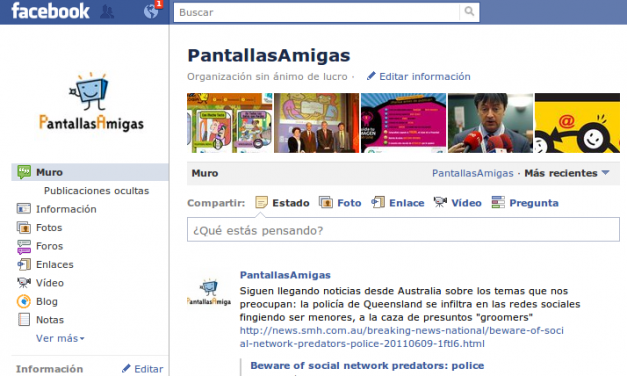Viewport: 627px width, 376px height.
Task: Open the Más recientes dropdown
Action: click(567, 173)
